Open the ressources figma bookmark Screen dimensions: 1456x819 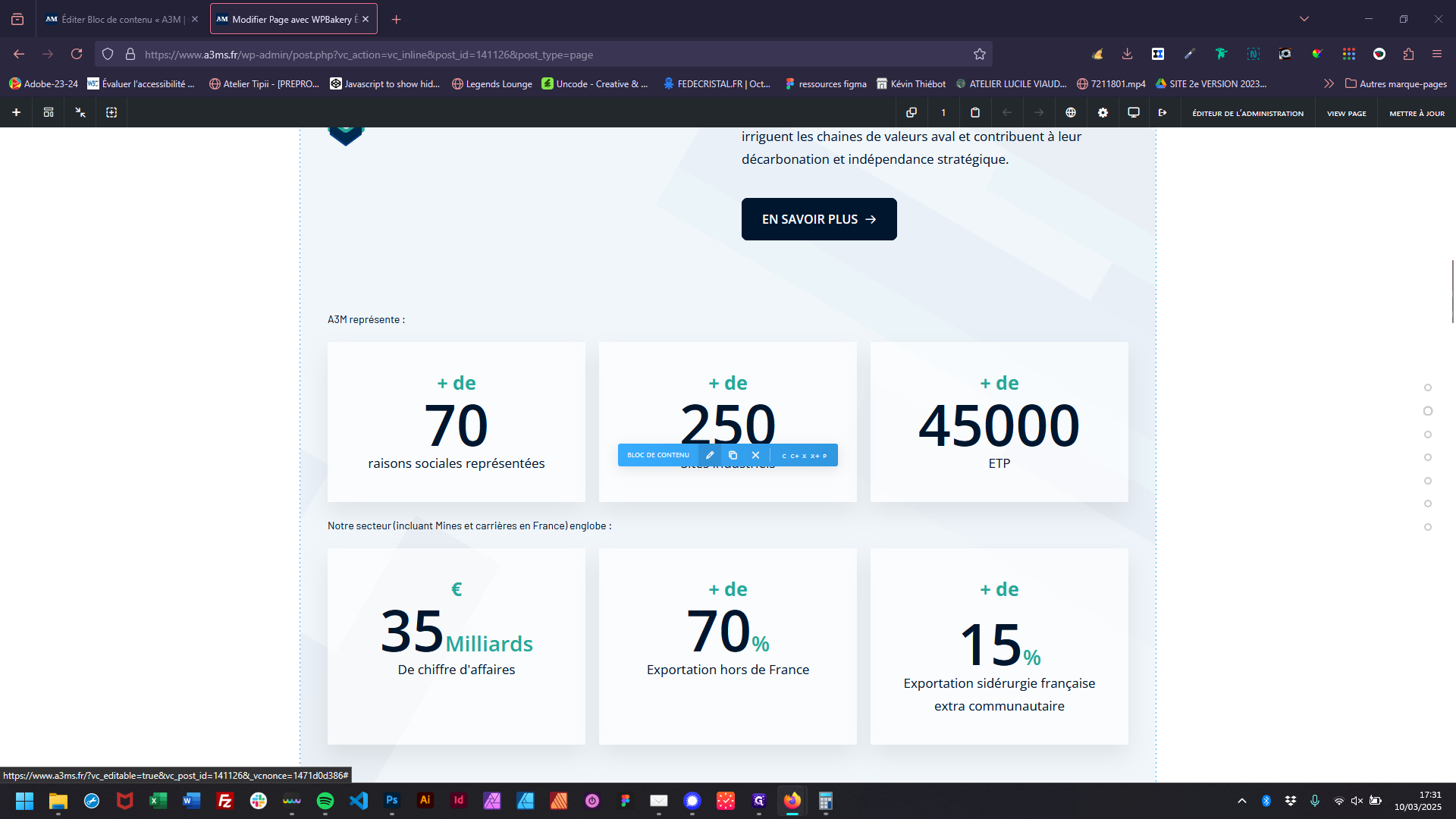tap(826, 83)
